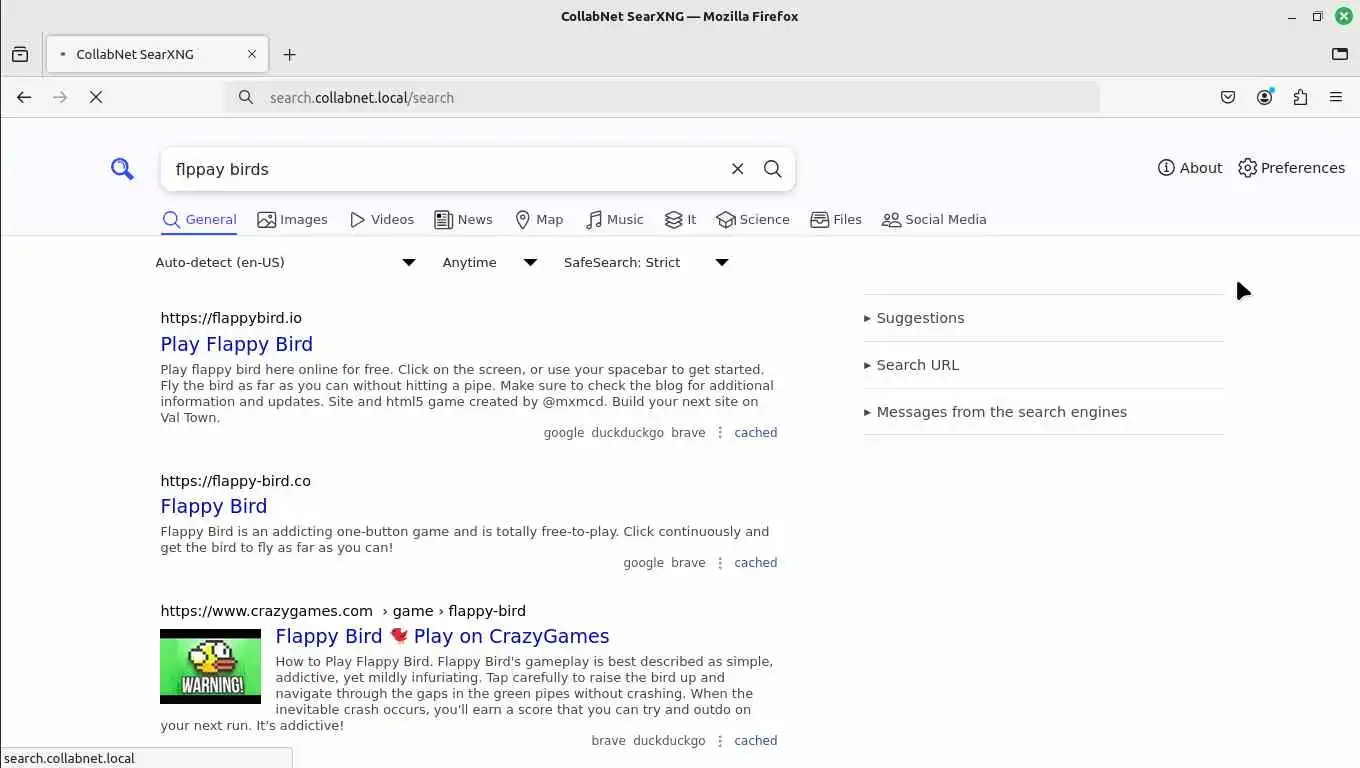
Task: Close the CollabNet SearXNG tab
Action: [x=252, y=54]
